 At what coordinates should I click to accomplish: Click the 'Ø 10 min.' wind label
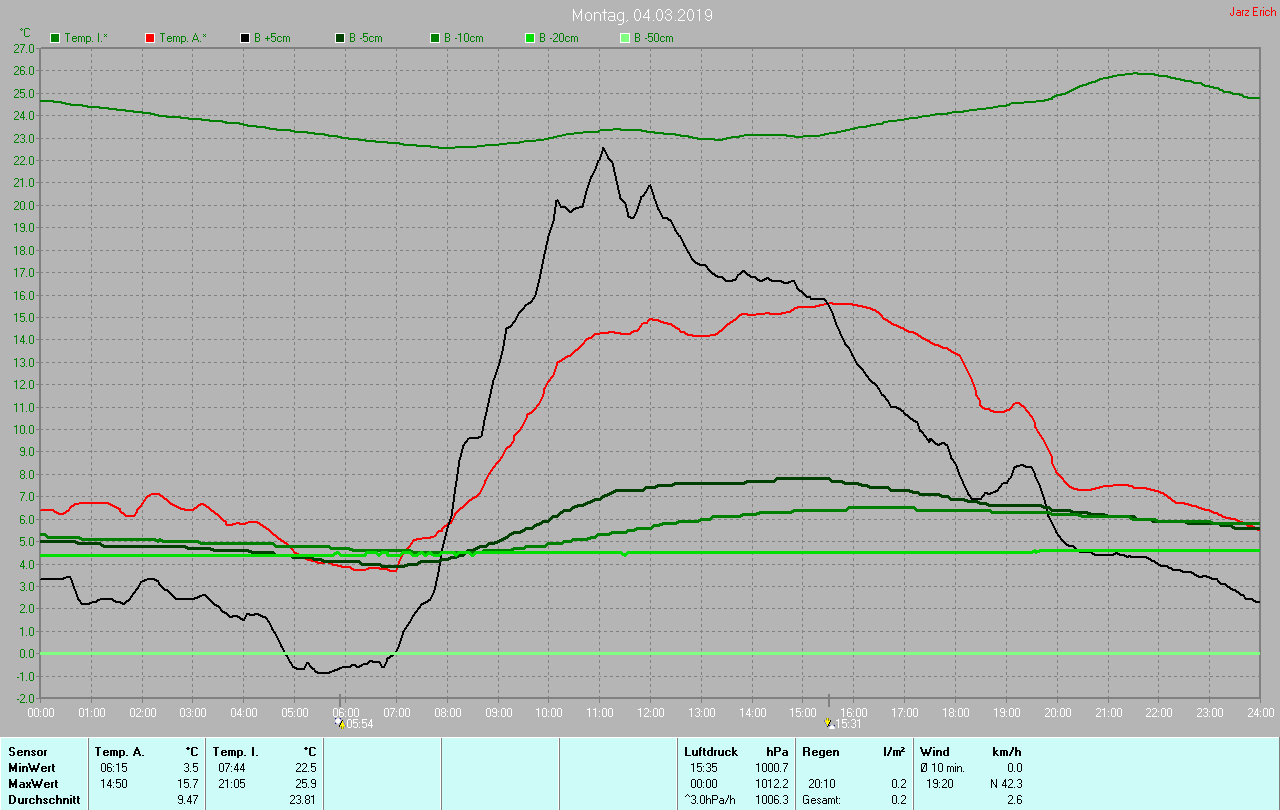click(944, 767)
